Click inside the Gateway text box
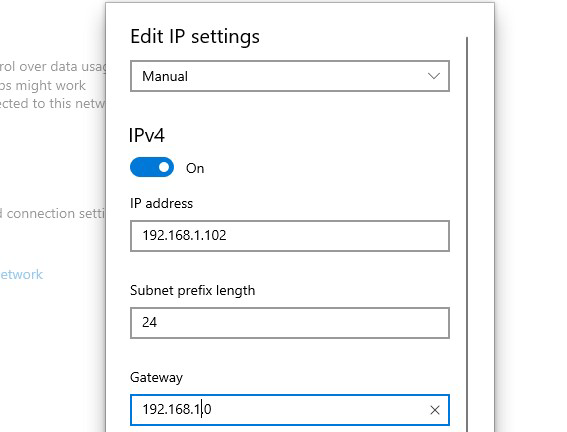Screen dimensions: 567x432 290,410
